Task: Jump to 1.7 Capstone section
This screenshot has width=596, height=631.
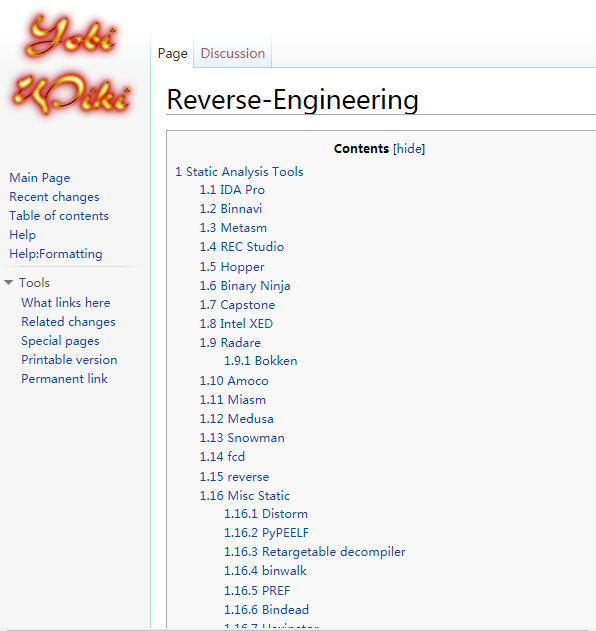Action: (x=237, y=305)
